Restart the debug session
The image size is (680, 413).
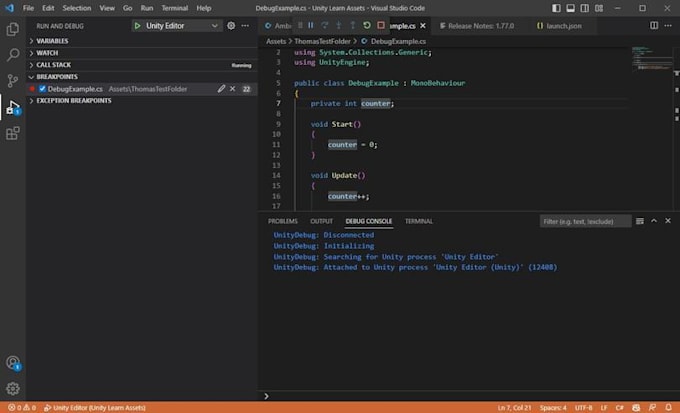366,26
